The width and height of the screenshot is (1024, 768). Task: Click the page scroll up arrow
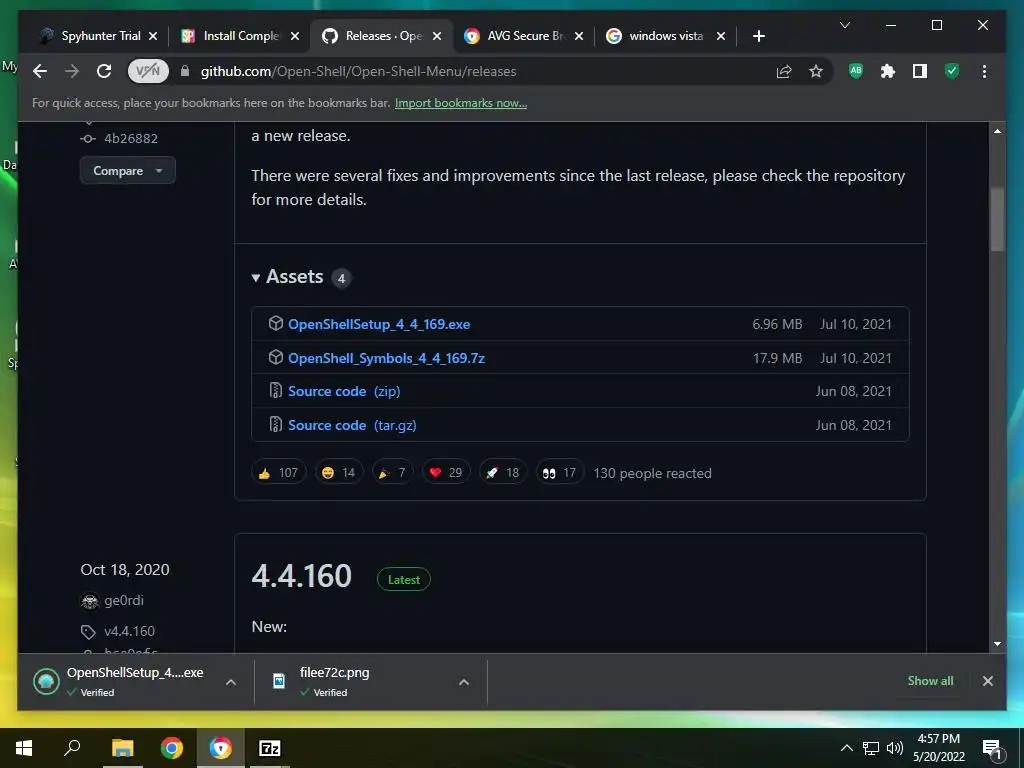point(997,131)
